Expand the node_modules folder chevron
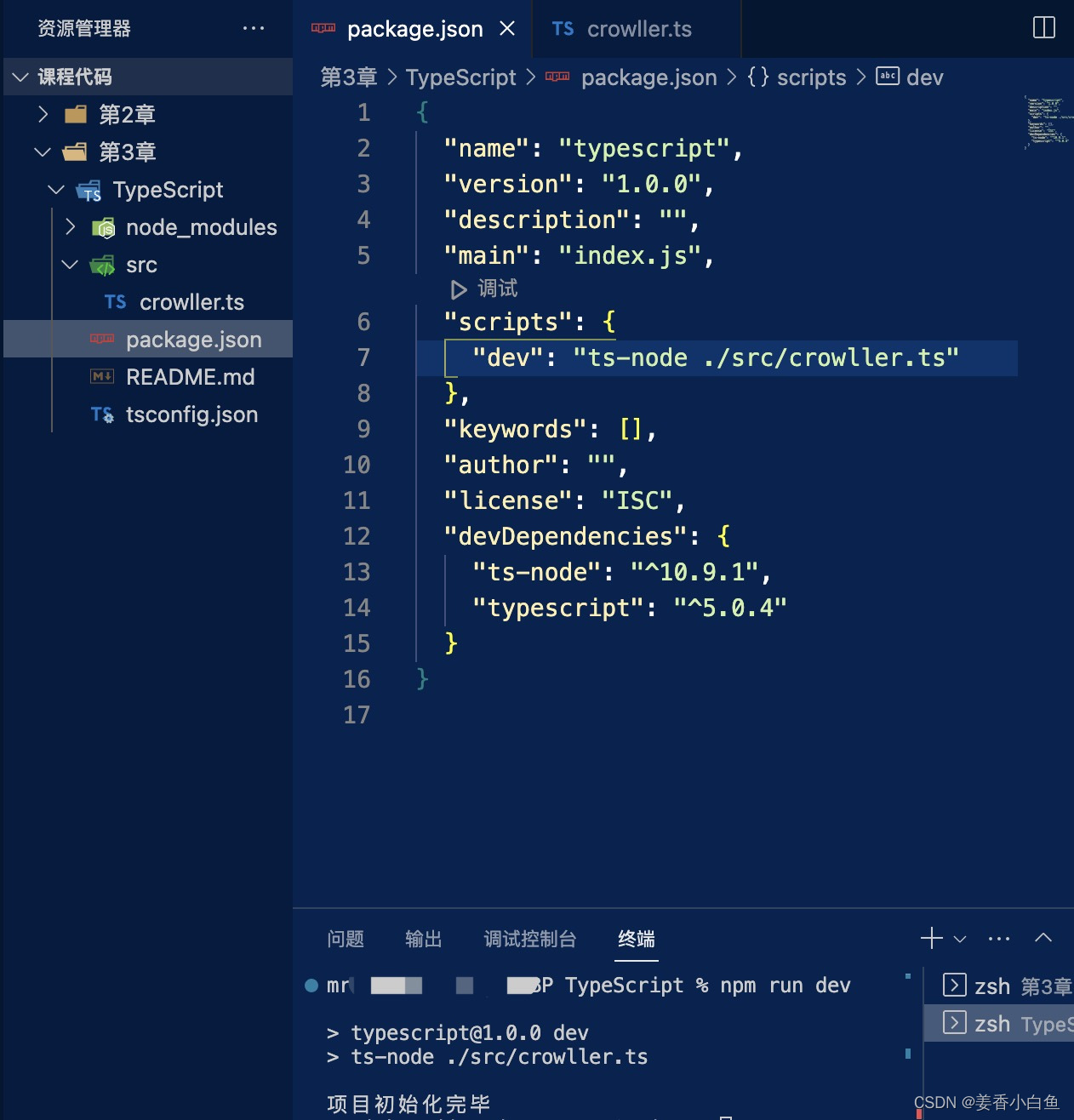 tap(71, 226)
